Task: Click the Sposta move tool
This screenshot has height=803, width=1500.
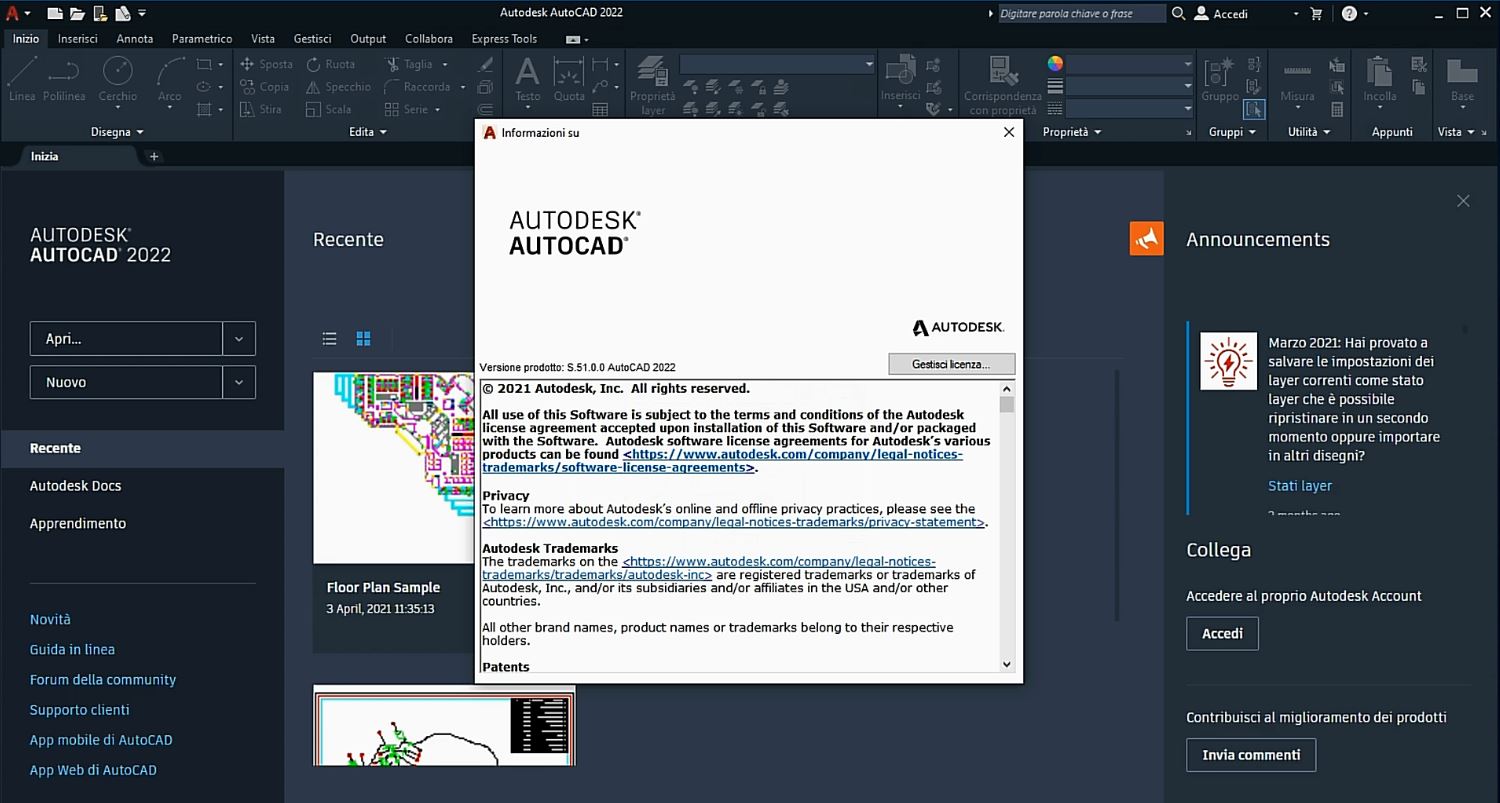Action: [x=266, y=64]
